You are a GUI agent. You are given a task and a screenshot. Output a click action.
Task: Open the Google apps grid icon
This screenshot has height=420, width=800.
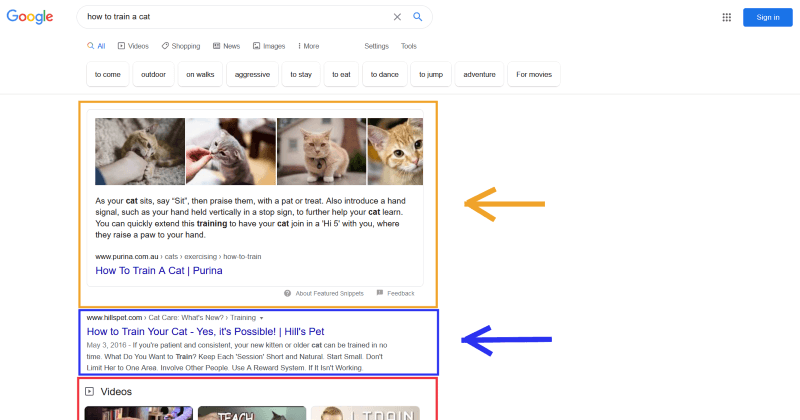[727, 17]
